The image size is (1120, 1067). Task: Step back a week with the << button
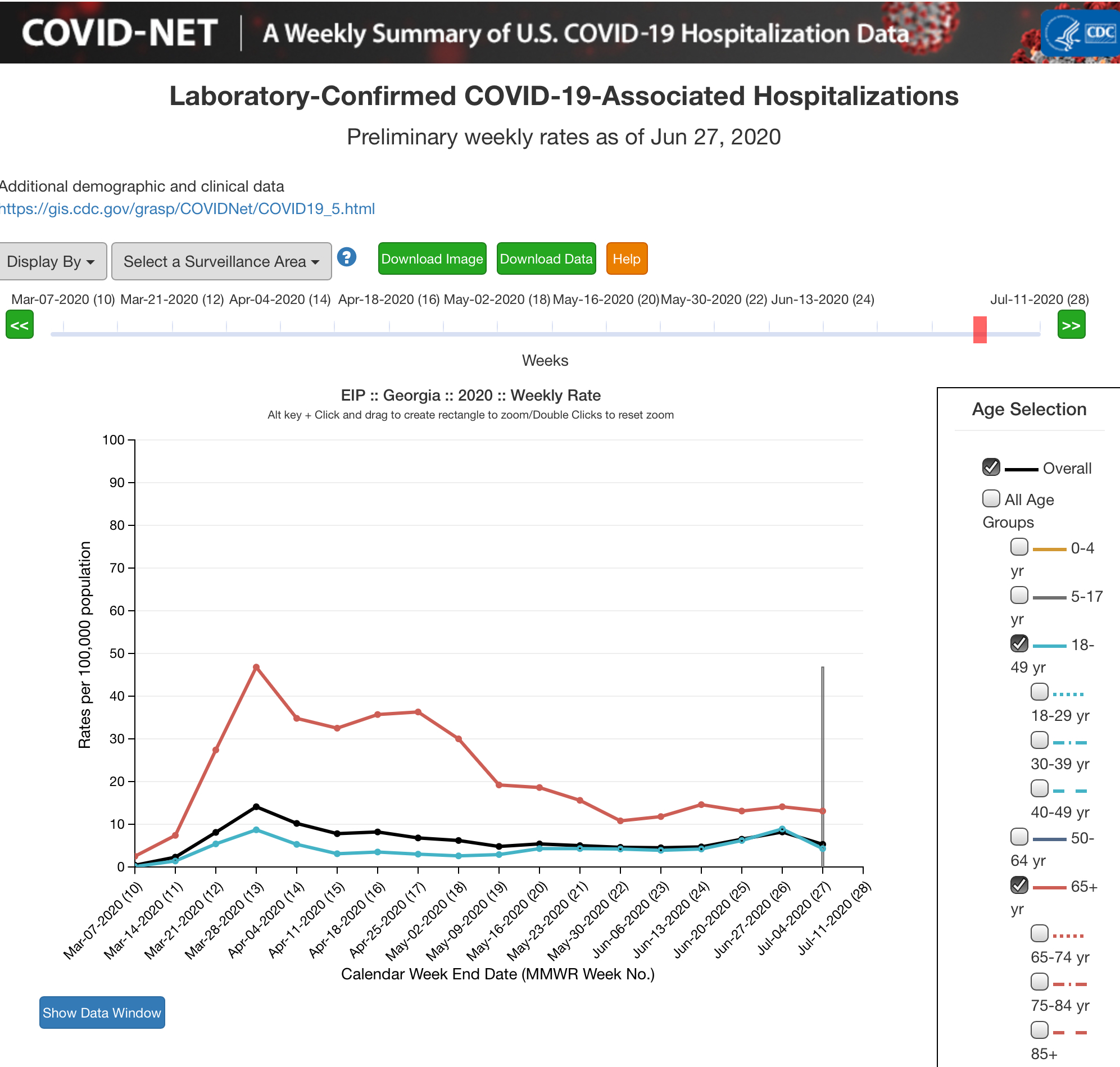20,325
